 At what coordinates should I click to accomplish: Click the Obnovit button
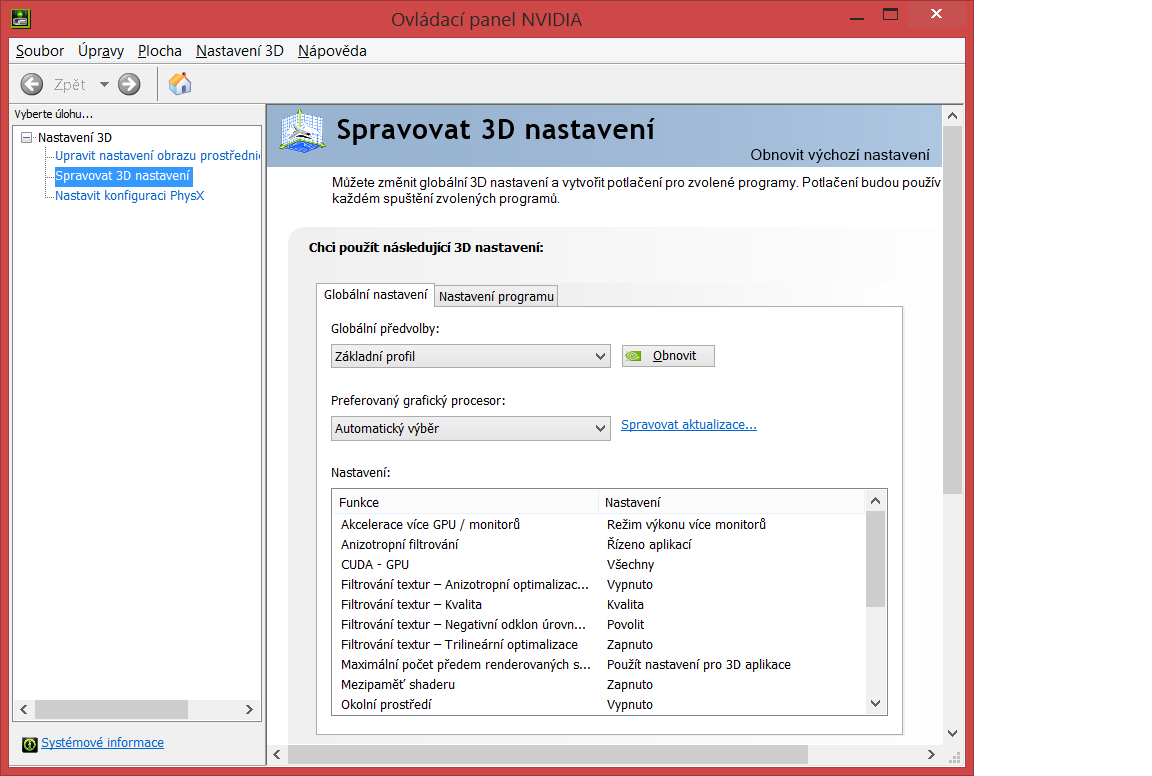coord(668,356)
